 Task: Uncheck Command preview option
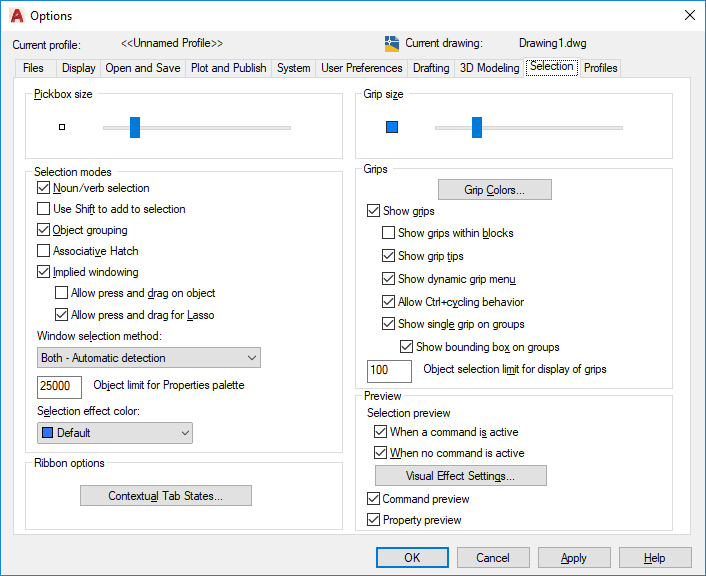(x=374, y=499)
